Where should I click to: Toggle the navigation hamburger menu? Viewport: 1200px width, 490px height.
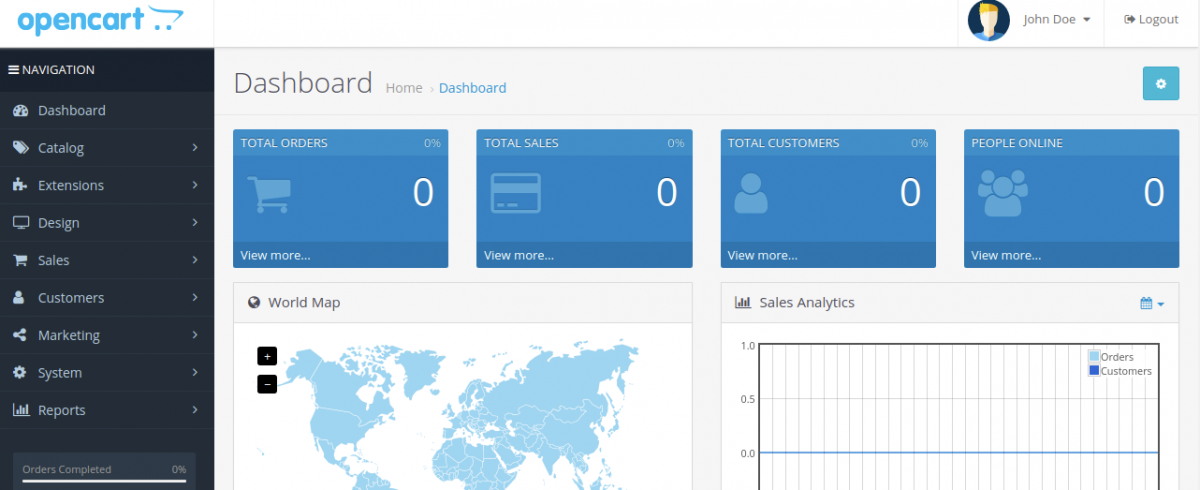pyautogui.click(x=14, y=70)
